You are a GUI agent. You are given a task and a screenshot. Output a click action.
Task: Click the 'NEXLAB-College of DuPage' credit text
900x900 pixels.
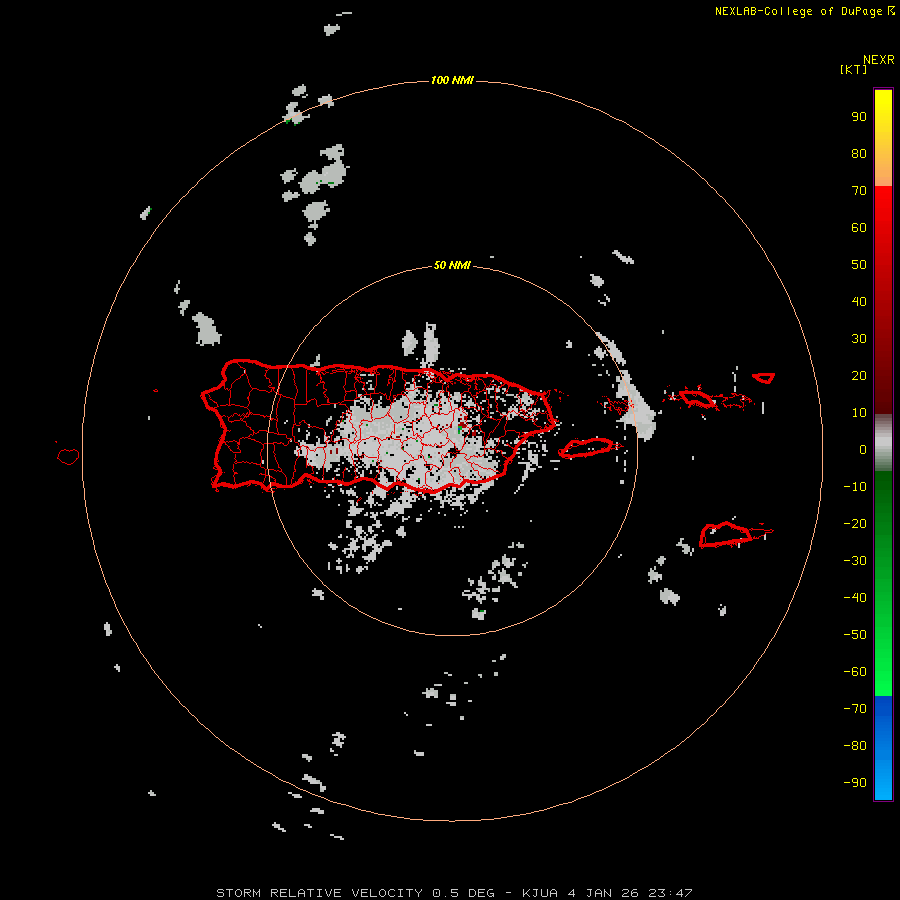798,11
